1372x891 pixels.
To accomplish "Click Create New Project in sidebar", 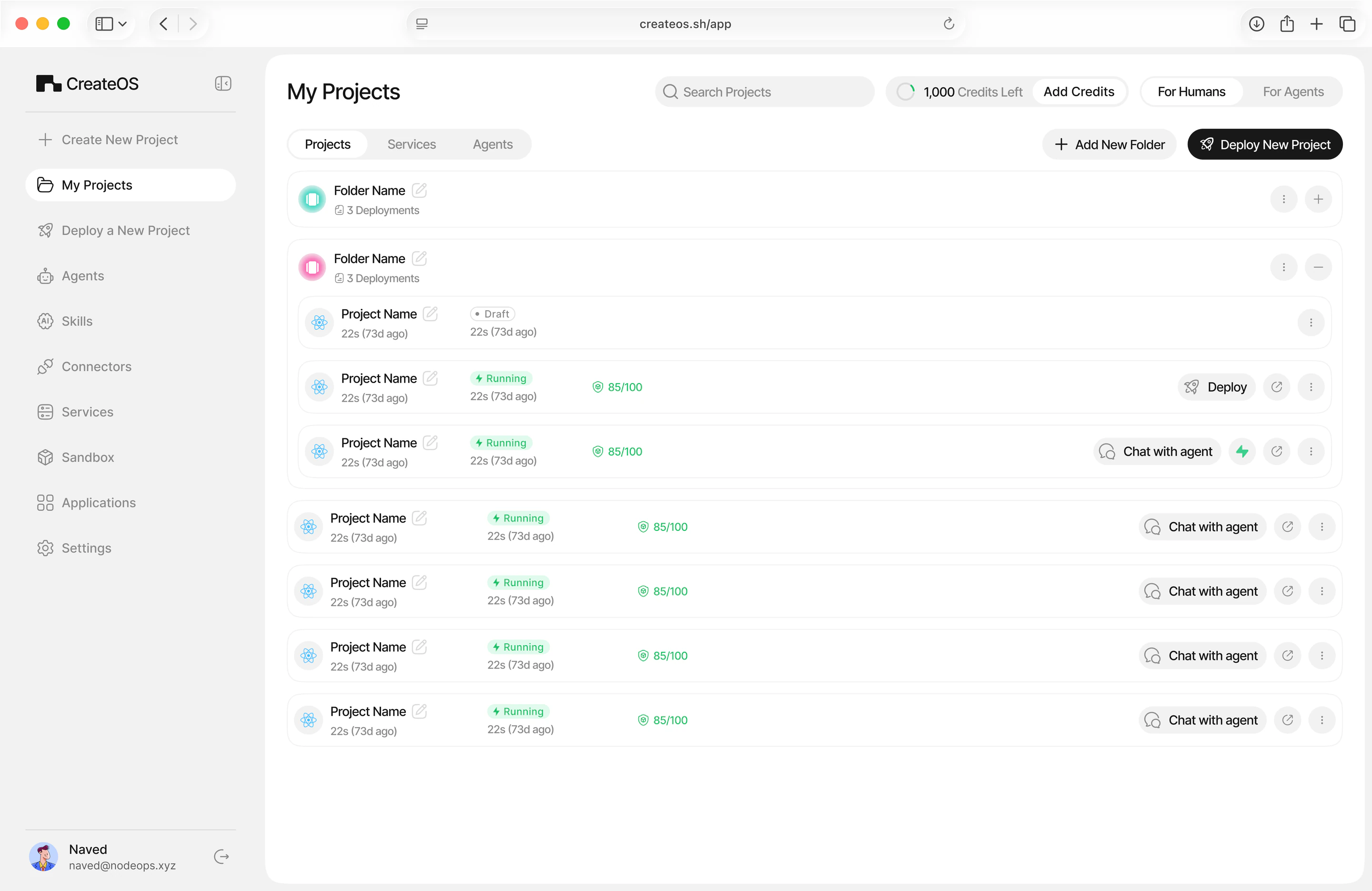I will (108, 140).
